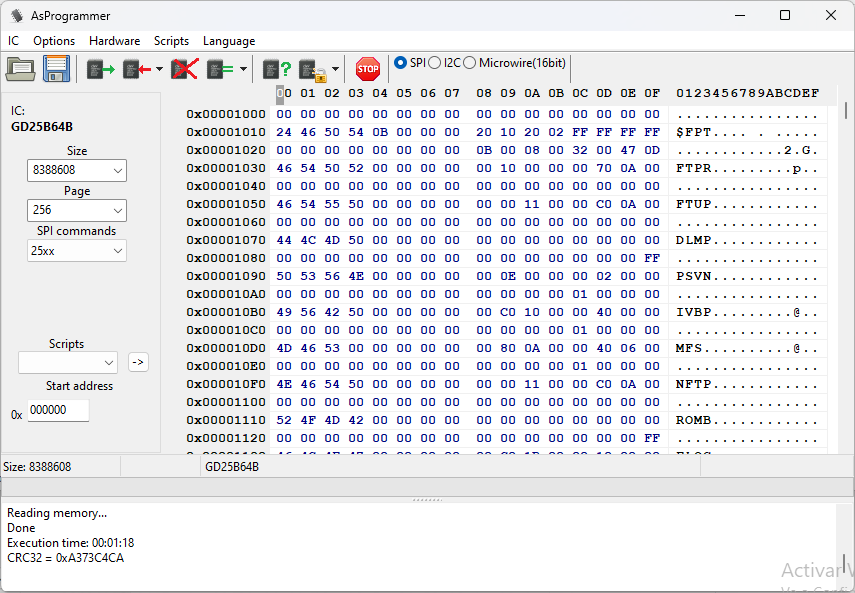Click the Verify IC chip icon

pos(220,69)
